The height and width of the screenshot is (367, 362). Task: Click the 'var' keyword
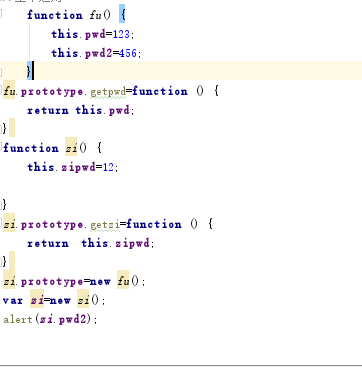tap(13, 300)
